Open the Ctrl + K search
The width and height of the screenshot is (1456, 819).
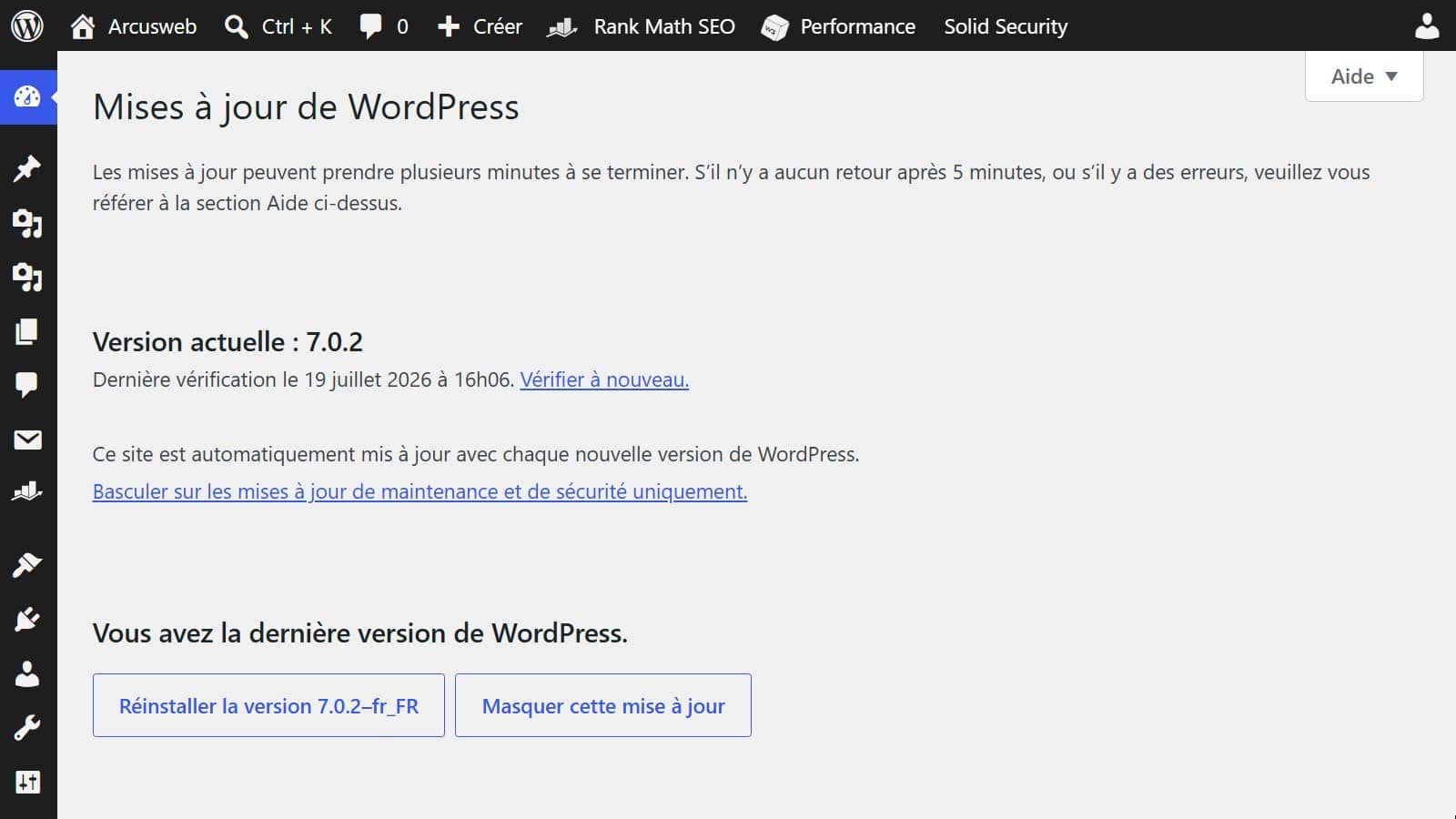tap(278, 26)
